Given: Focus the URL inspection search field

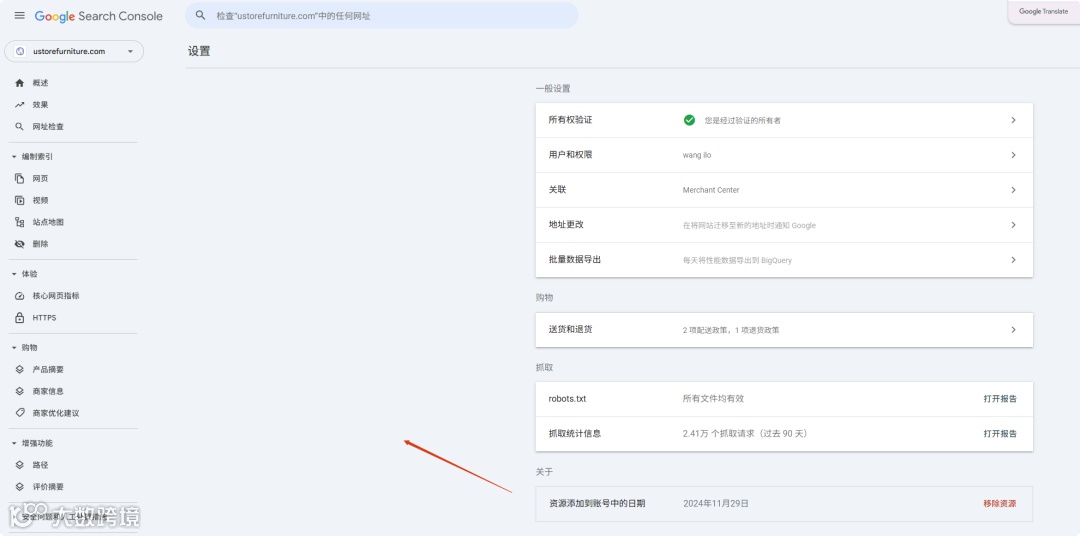Looking at the screenshot, I should [382, 15].
